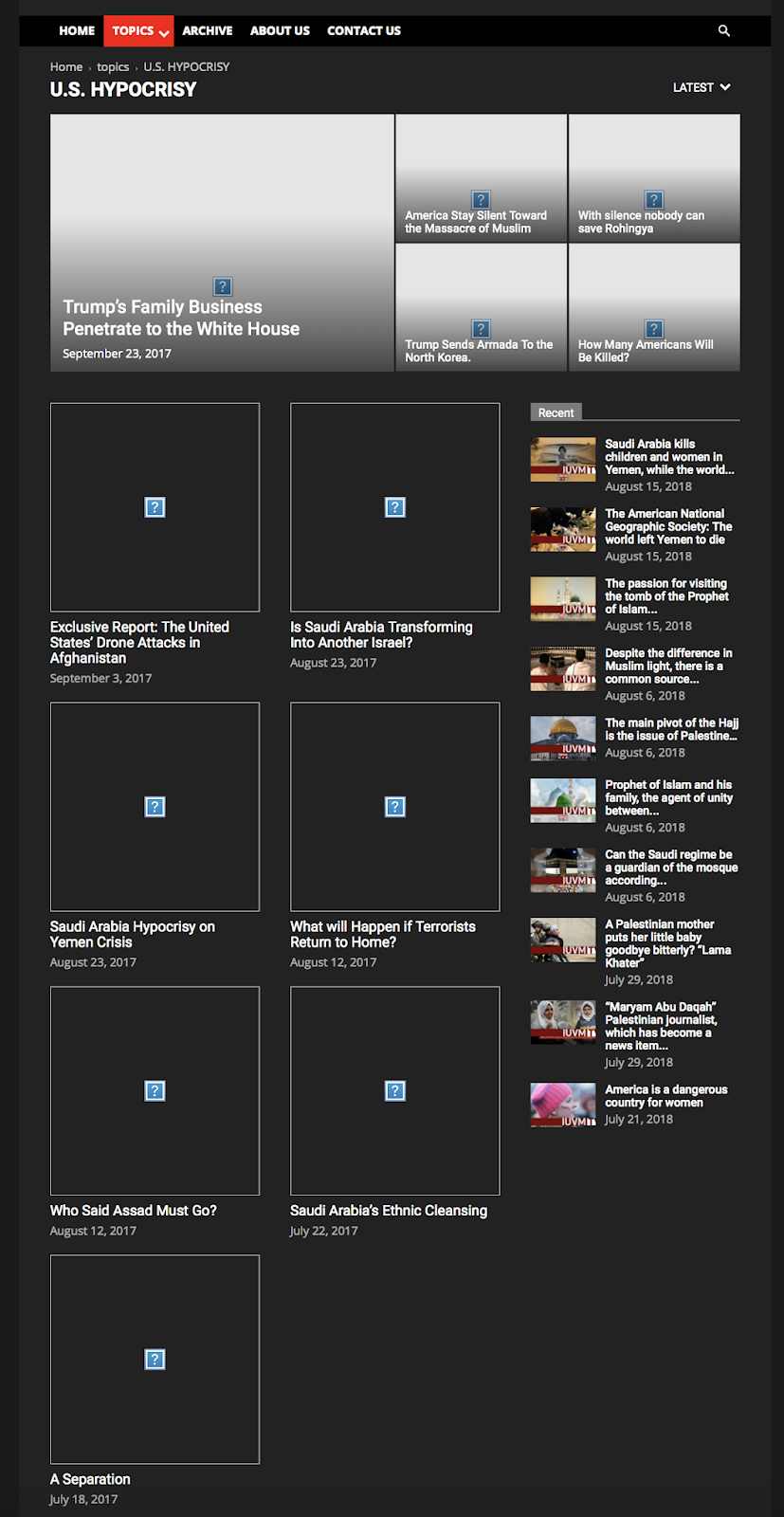Open 'The passion for visiting the tomb' headline

666,596
